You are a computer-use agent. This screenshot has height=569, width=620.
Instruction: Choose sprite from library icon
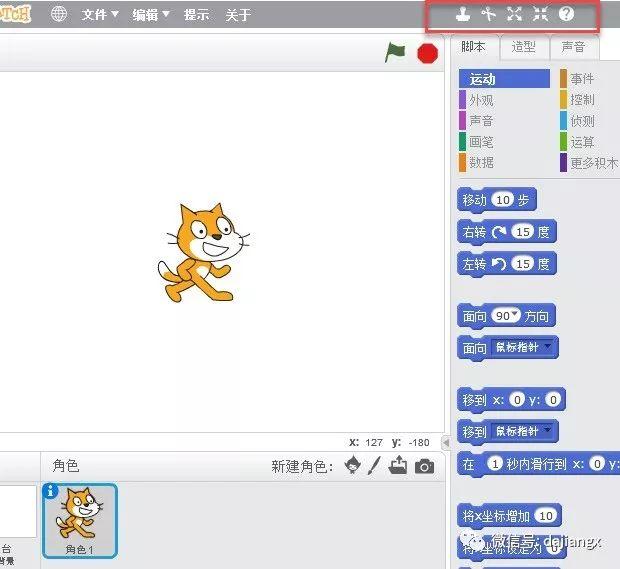click(x=352, y=465)
